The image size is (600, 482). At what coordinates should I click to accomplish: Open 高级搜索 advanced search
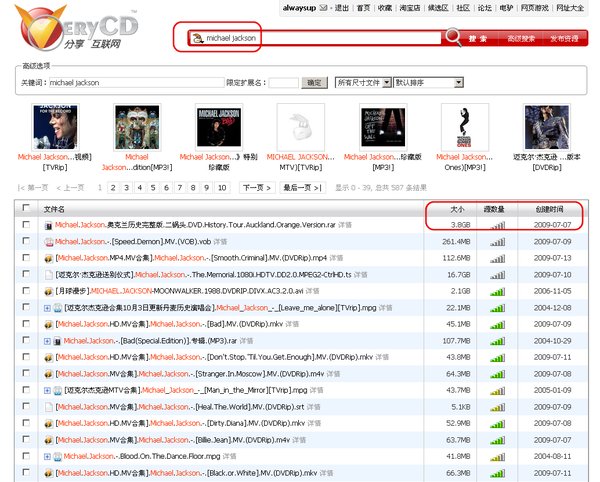click(x=521, y=39)
